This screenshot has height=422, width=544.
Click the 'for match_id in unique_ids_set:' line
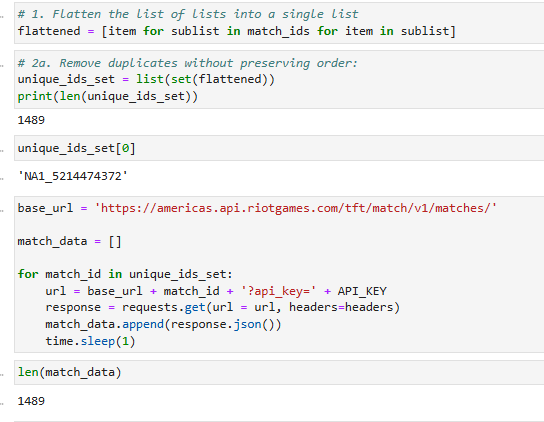point(125,274)
